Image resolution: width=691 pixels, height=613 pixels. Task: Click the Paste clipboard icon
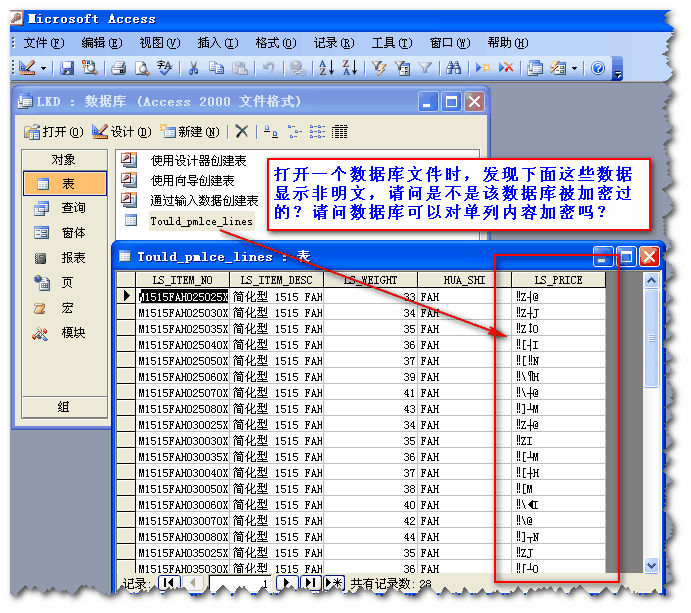click(x=240, y=68)
